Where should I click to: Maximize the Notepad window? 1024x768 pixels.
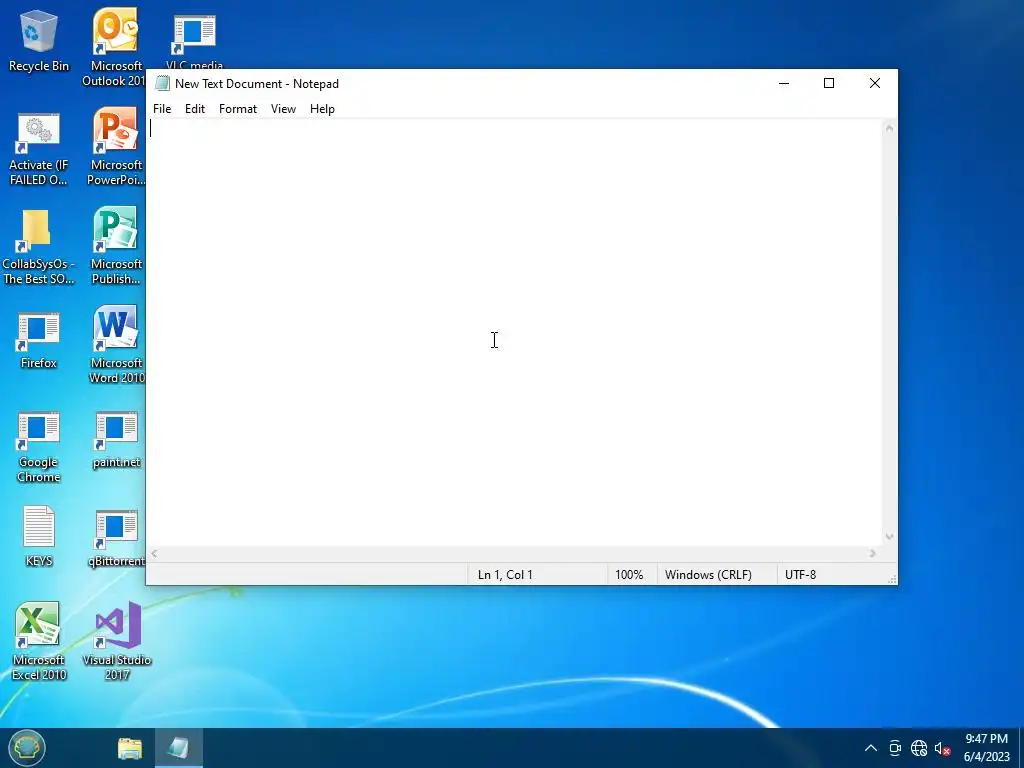pyautogui.click(x=829, y=84)
